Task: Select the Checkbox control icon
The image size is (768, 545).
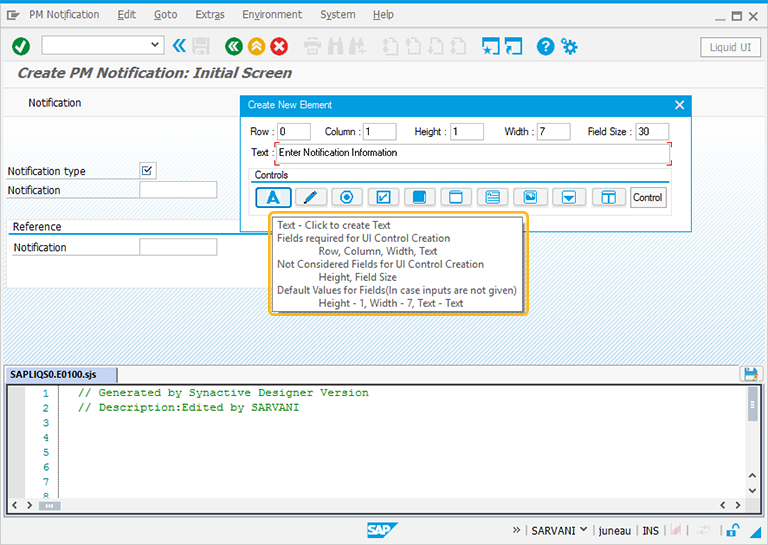Action: click(x=383, y=197)
